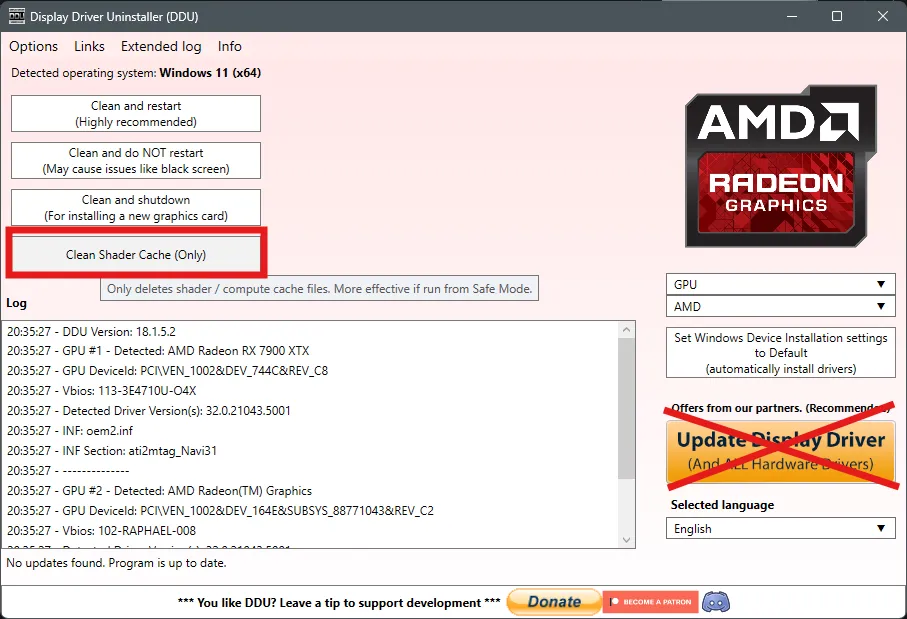907x619 pixels.
Task: Click the 'No updates found' status text
Action: click(x=116, y=563)
